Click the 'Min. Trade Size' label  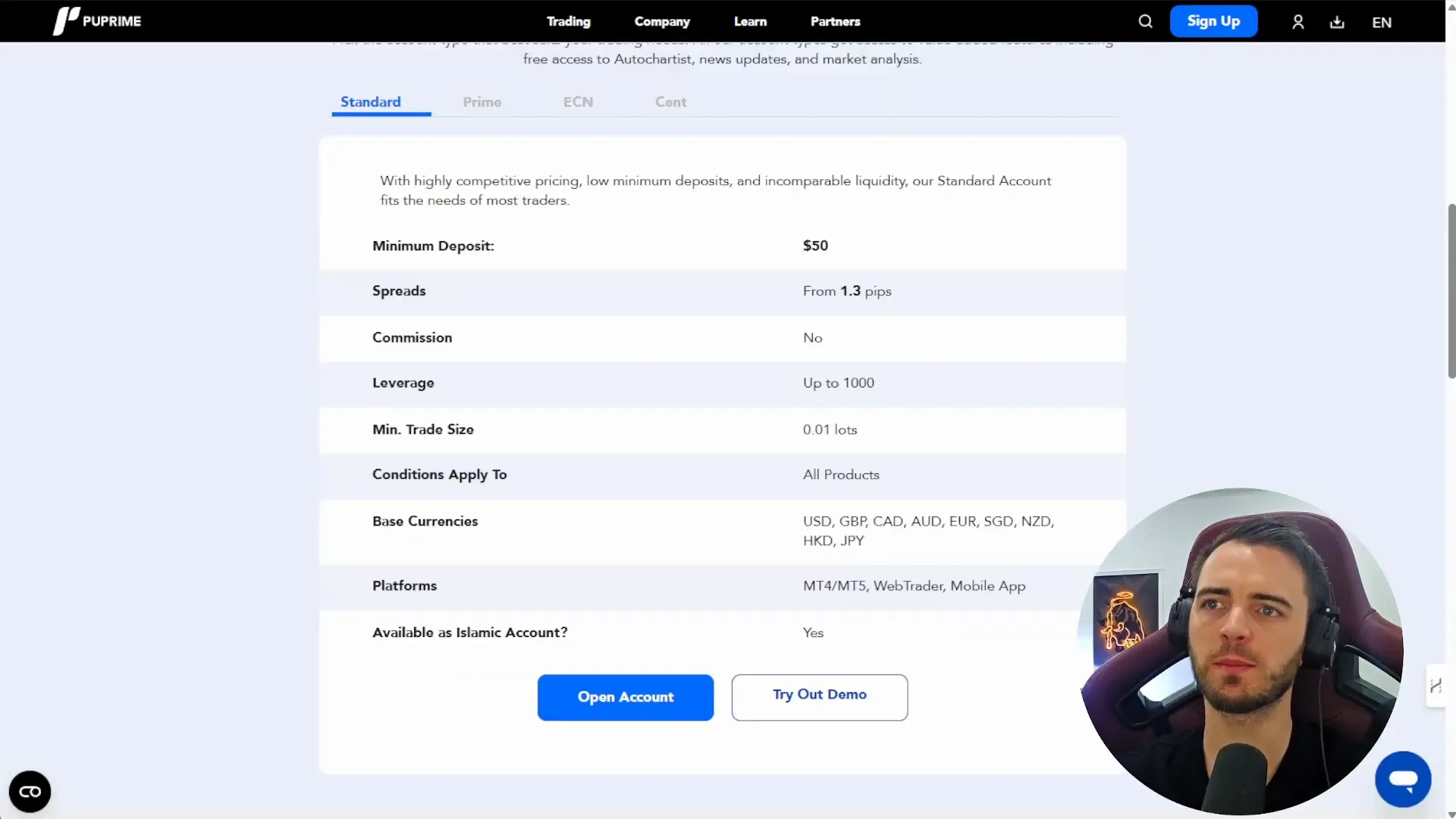422,429
